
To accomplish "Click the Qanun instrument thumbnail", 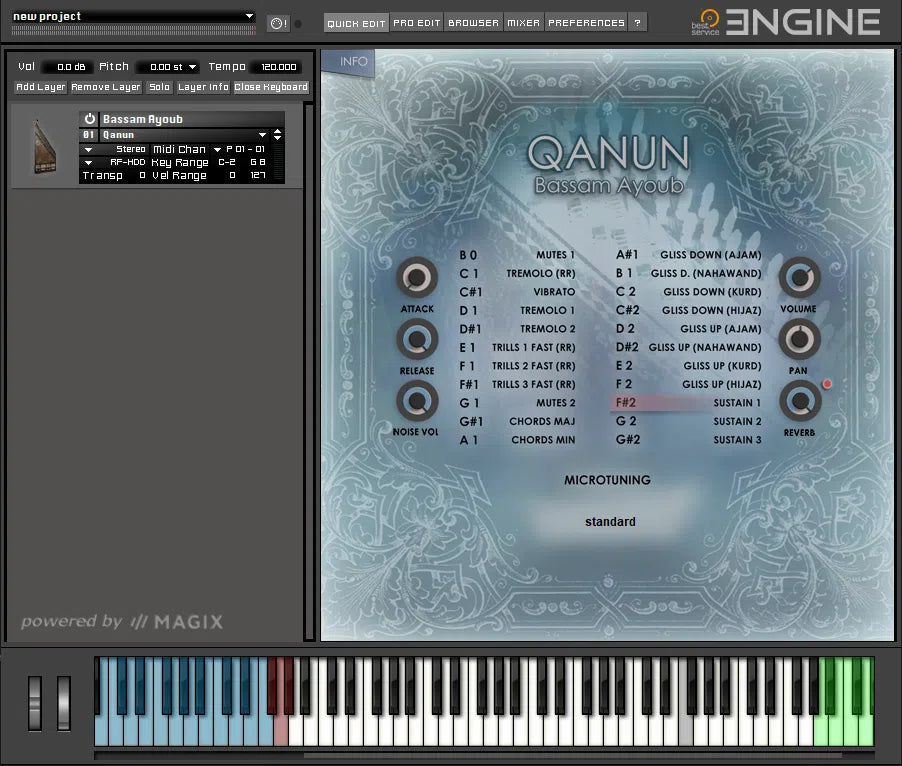I will pos(43,147).
